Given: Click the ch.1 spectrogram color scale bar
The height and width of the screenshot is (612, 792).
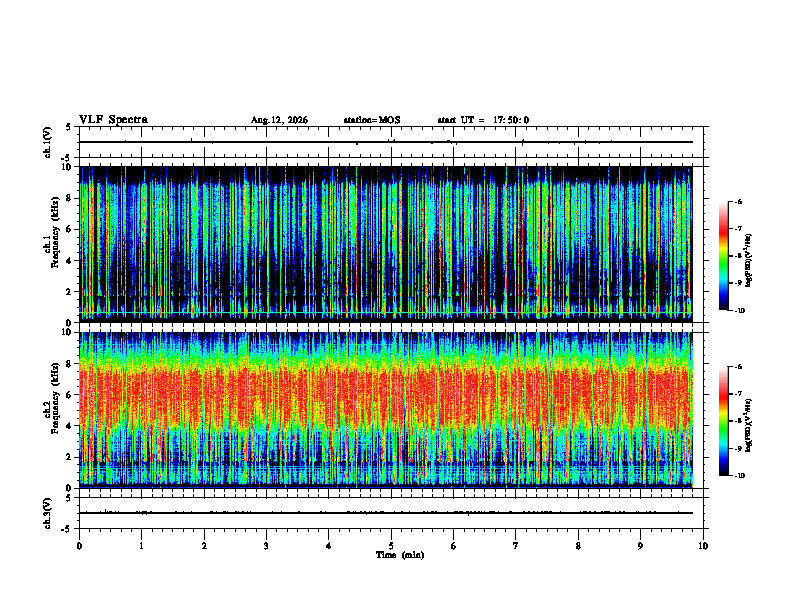Looking at the screenshot, I should point(723,256).
